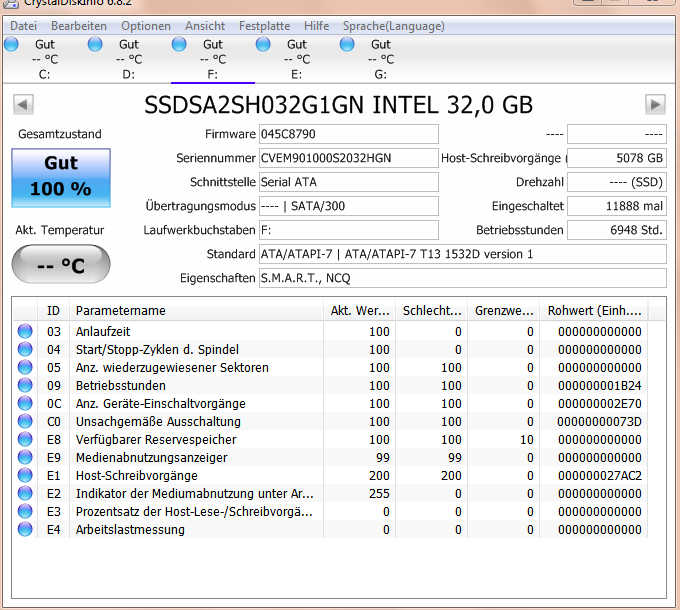Image resolution: width=680 pixels, height=610 pixels.
Task: Open the Optionen menu
Action: click(146, 26)
